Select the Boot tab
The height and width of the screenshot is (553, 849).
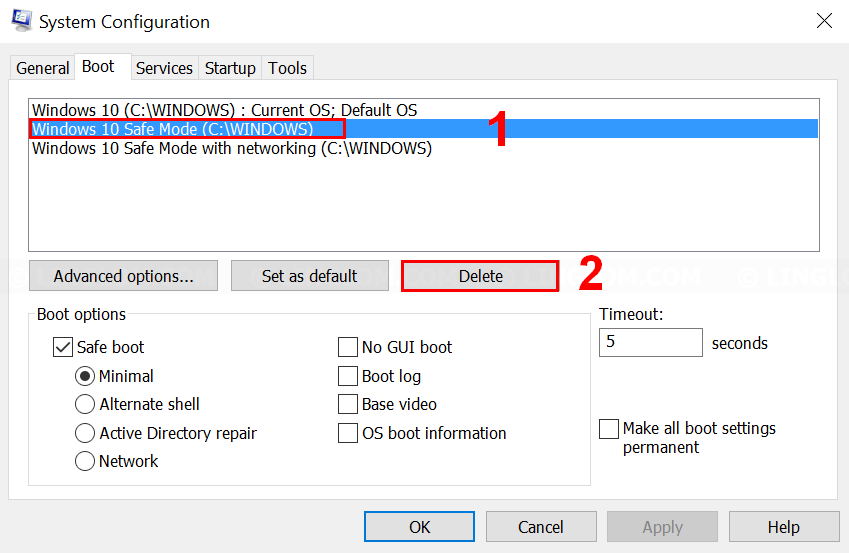(x=103, y=67)
